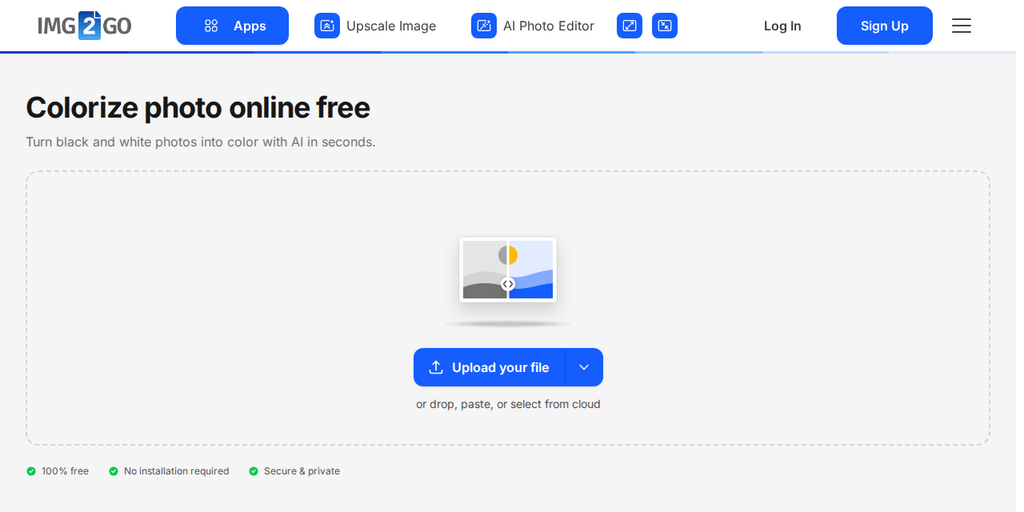Click the green check beside No installation required

click(x=114, y=472)
